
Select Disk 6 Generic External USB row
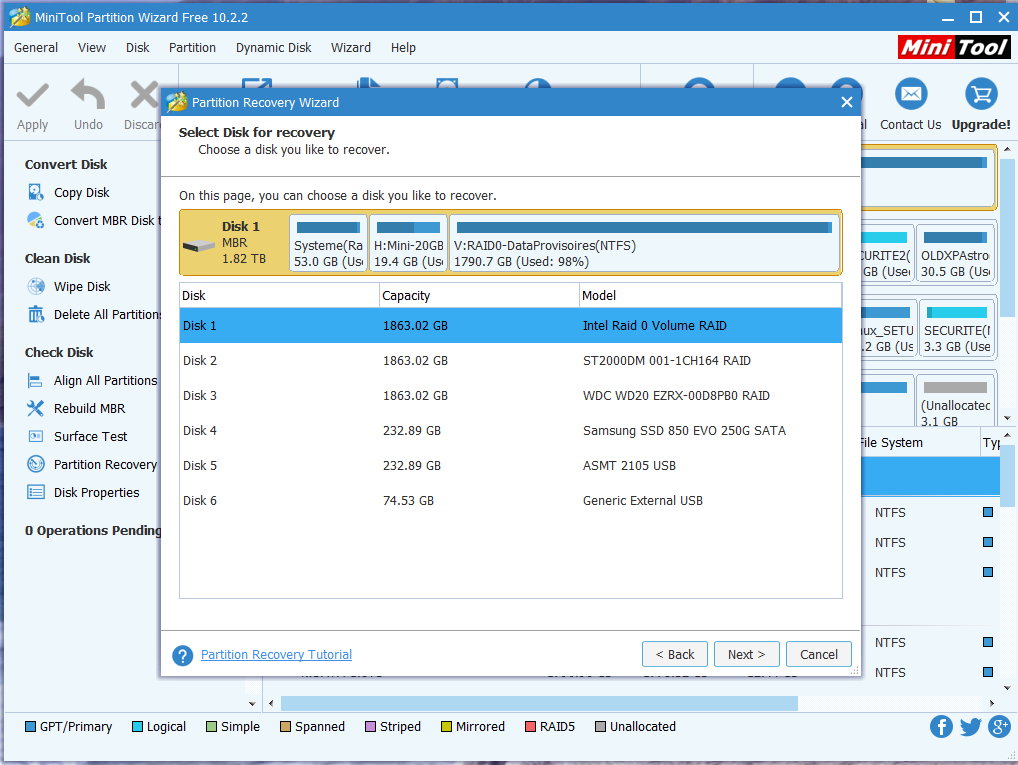[x=511, y=501]
